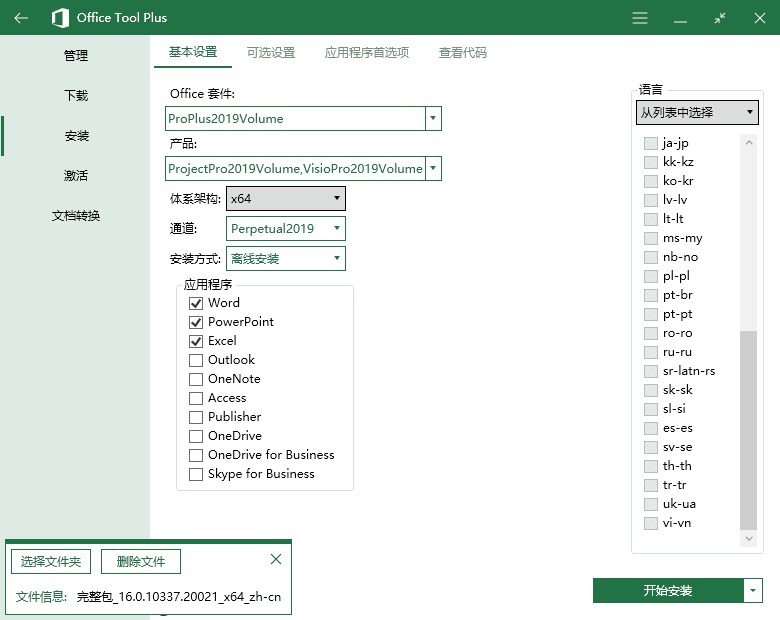Expand the Office 套件 dropdown arrow

click(433, 118)
